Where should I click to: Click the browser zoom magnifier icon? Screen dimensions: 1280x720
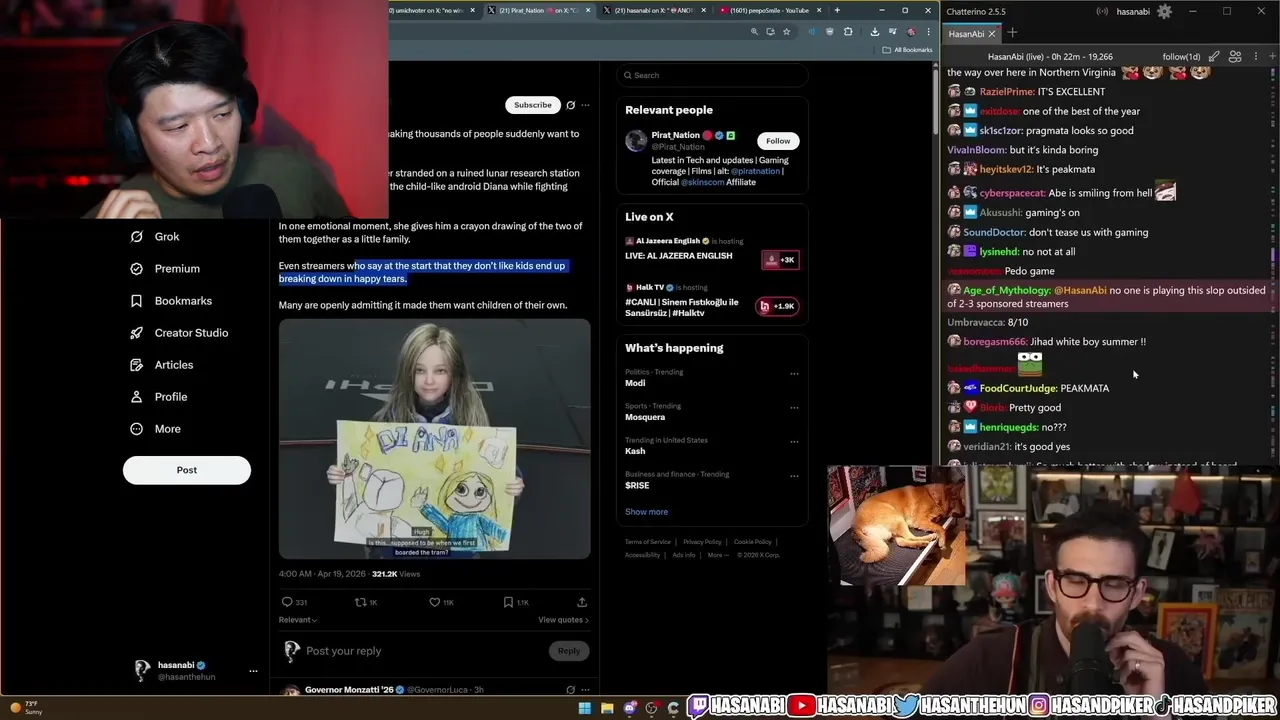[754, 32]
